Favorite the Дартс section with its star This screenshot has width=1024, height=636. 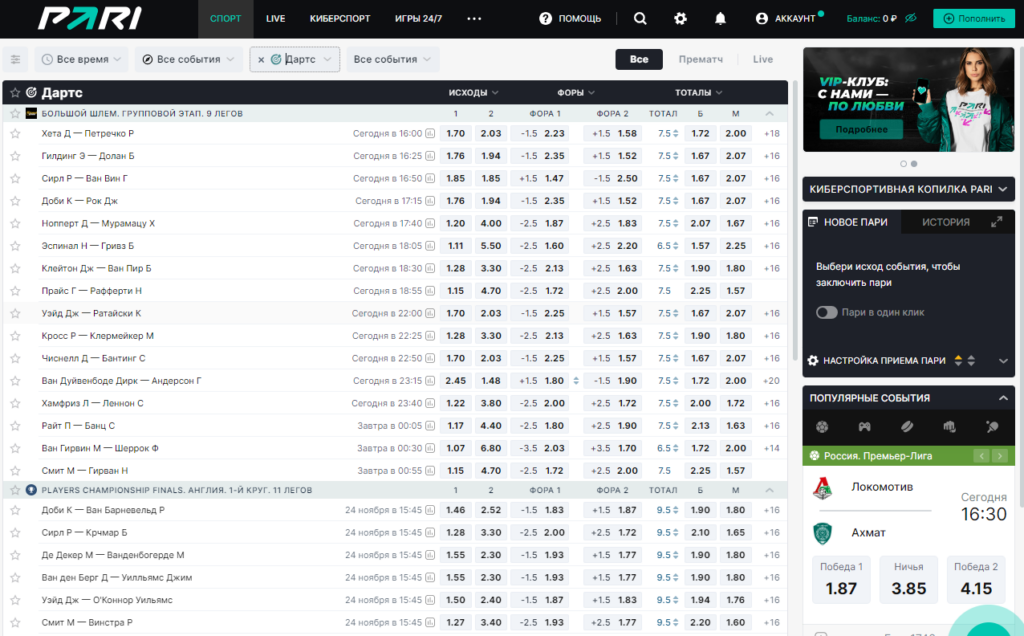point(15,93)
